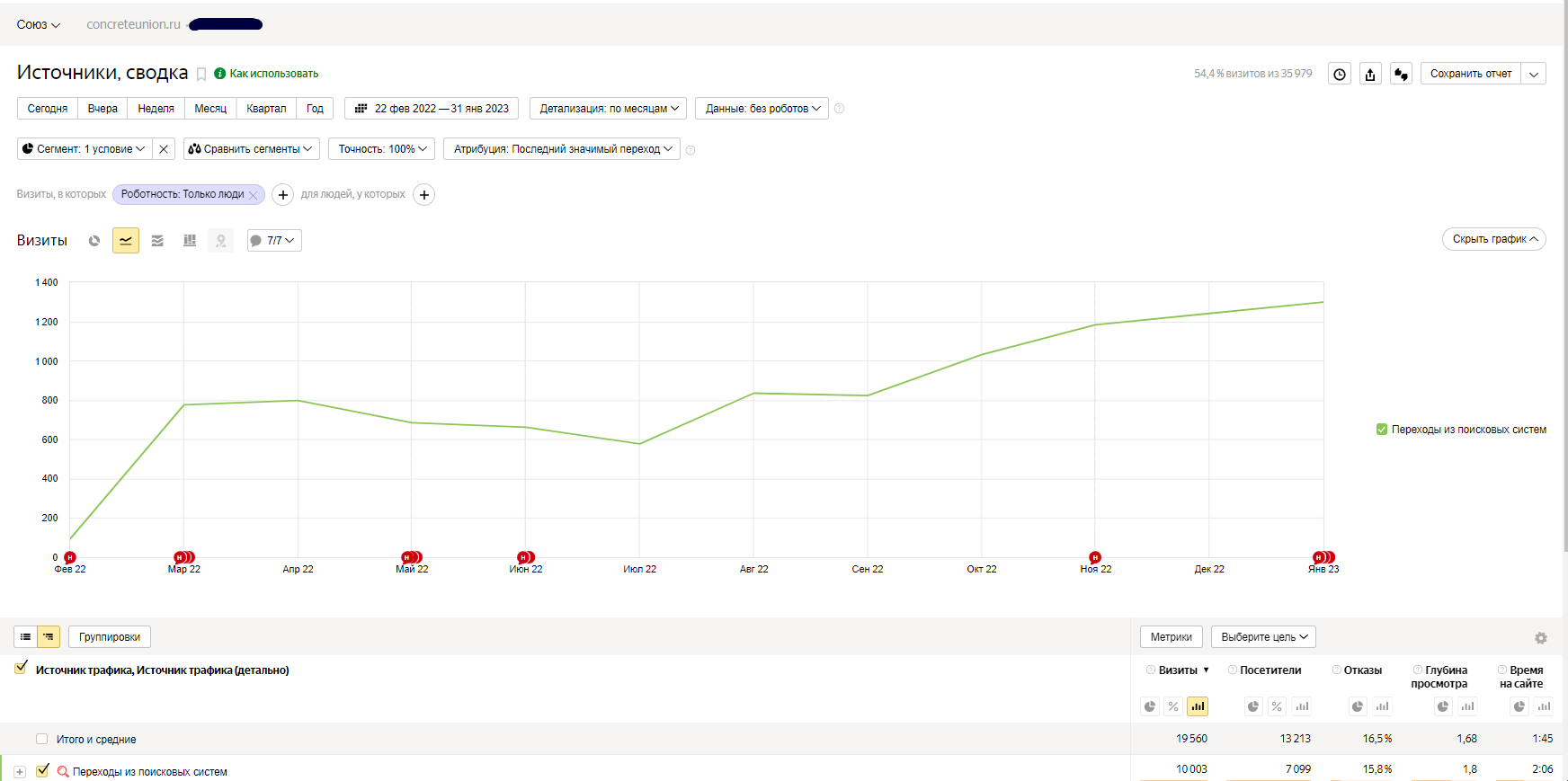This screenshot has height=781, width=1568.
Task: Show Время на сайте column as bar chart
Action: click(x=1544, y=706)
